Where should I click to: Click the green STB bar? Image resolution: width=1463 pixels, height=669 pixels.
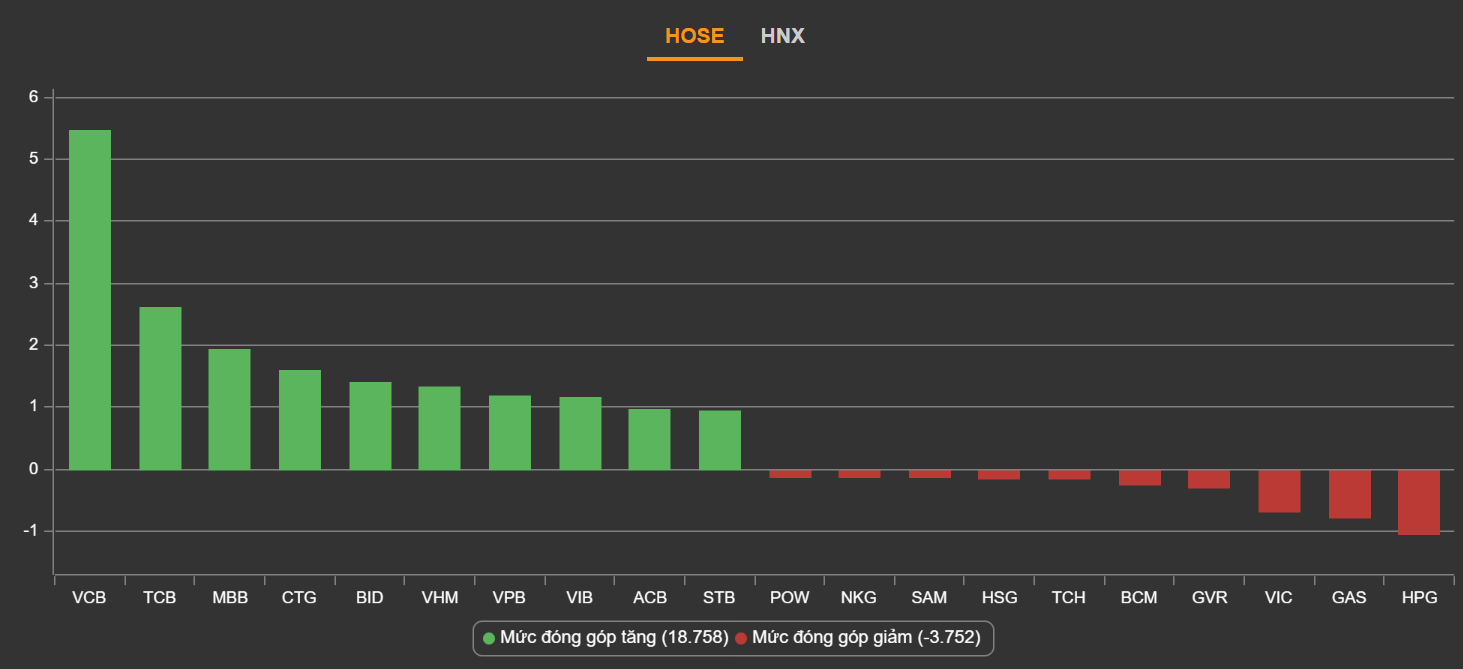point(720,440)
